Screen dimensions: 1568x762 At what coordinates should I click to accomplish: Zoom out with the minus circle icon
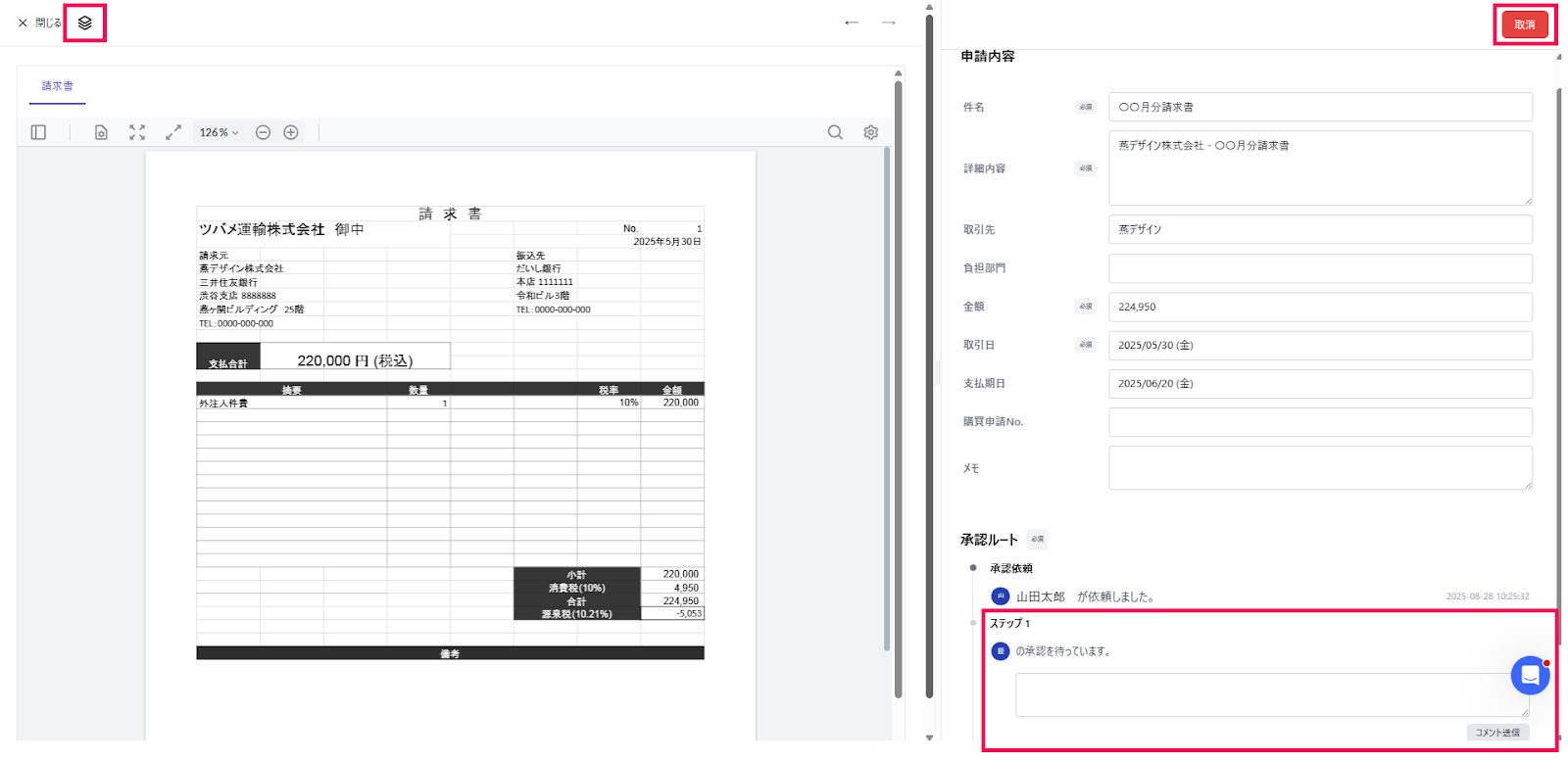pyautogui.click(x=263, y=132)
